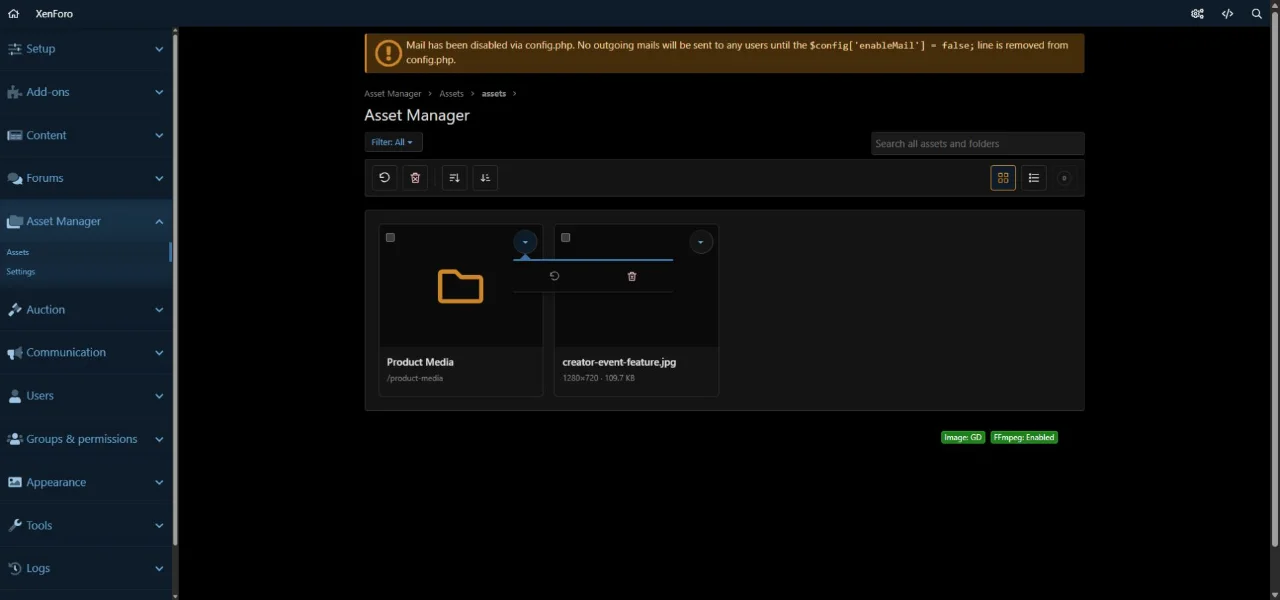Click the Logs history icon
The width and height of the screenshot is (1280, 600).
pos(15,568)
